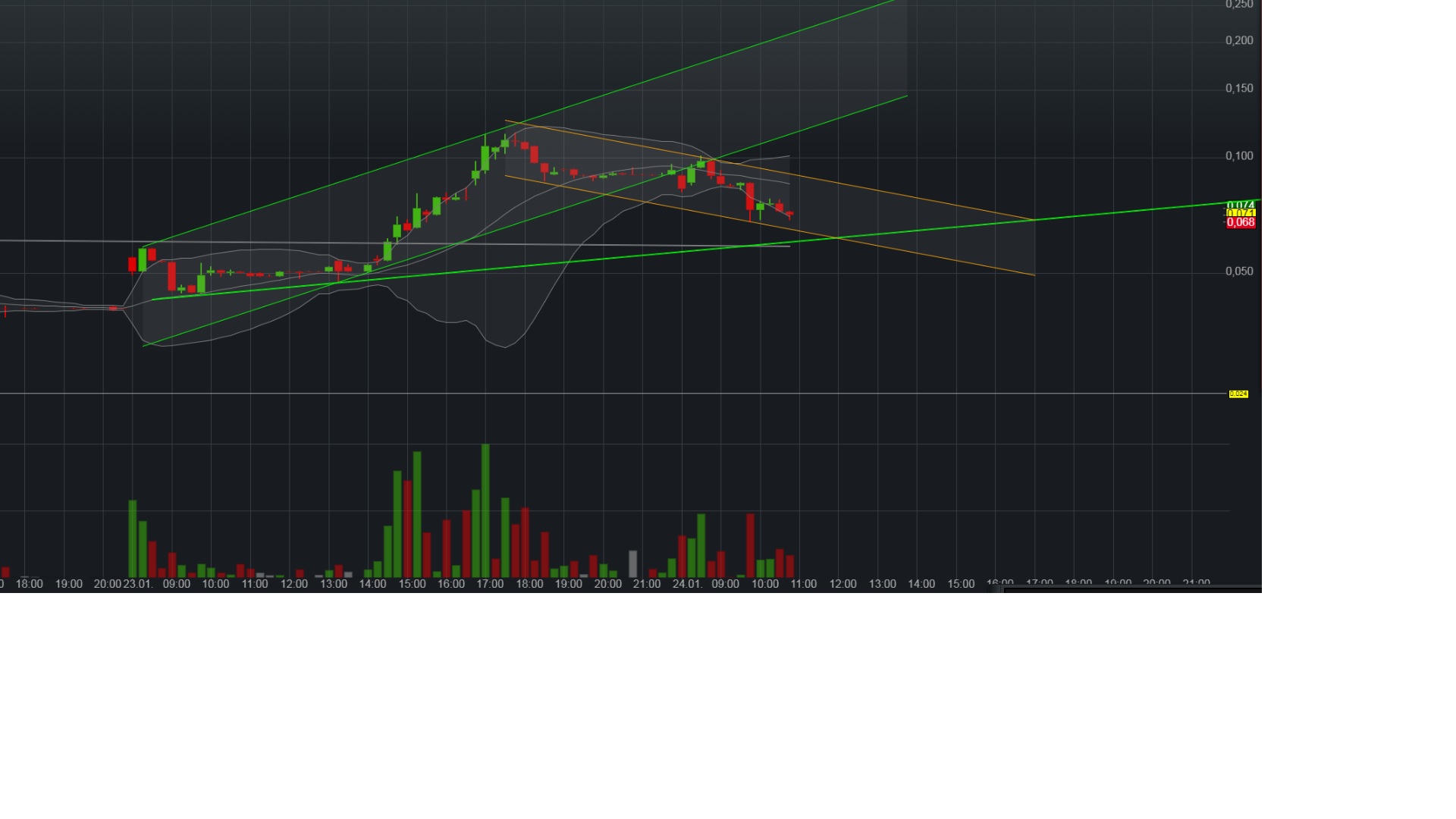The width and height of the screenshot is (1456, 819).
Task: Click the yellow 0,071 price tag
Action: pyautogui.click(x=1241, y=214)
